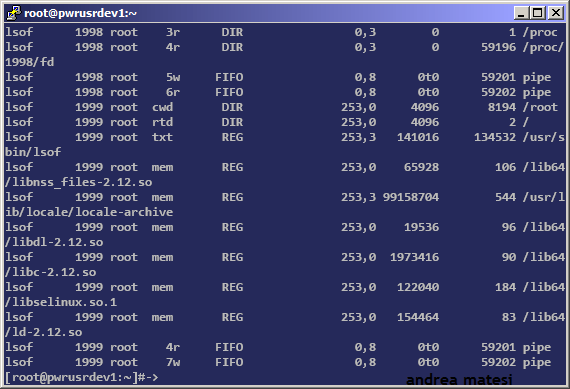Click the /proc path in the first row
The height and width of the screenshot is (389, 570).
click(x=540, y=33)
